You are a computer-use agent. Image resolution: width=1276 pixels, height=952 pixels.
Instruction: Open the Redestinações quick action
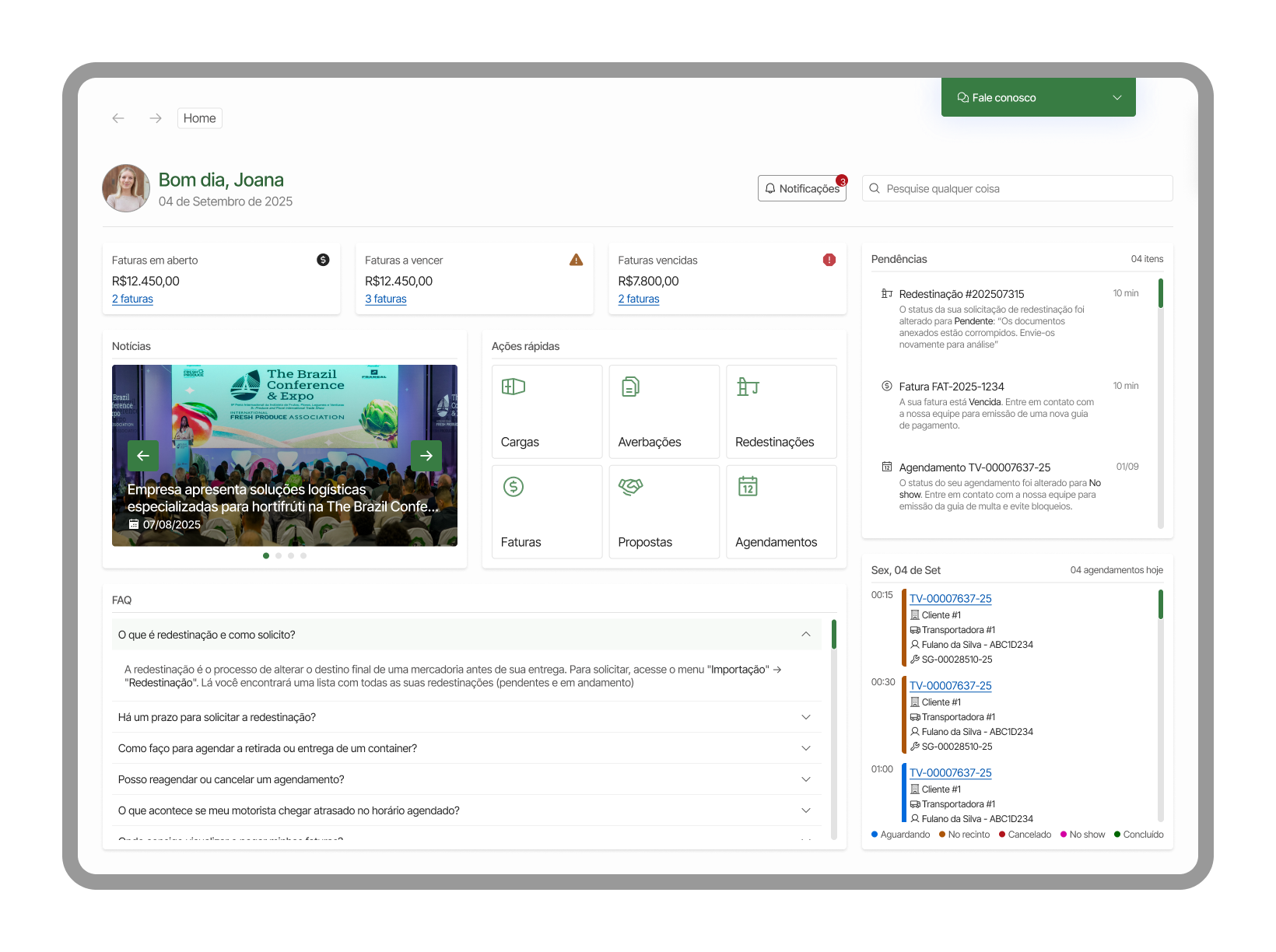coord(781,411)
